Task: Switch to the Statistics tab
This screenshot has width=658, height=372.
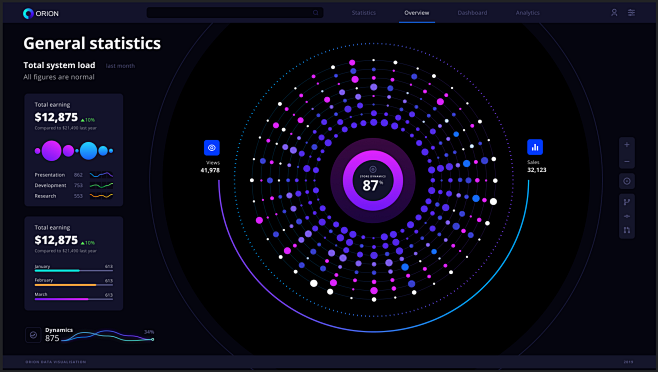Action: [x=364, y=13]
